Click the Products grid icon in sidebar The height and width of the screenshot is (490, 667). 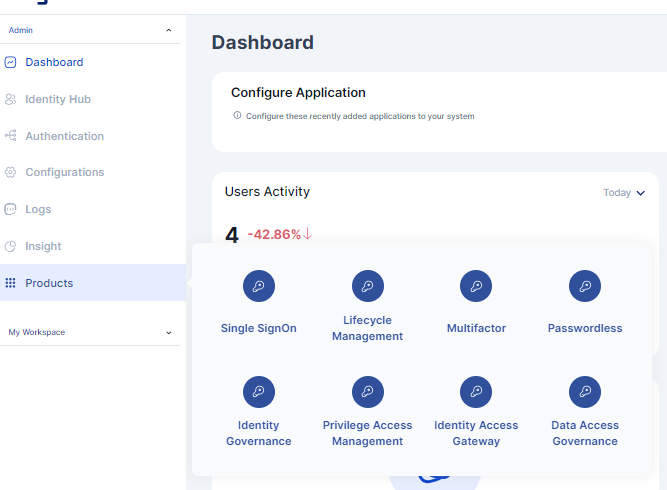(10, 283)
